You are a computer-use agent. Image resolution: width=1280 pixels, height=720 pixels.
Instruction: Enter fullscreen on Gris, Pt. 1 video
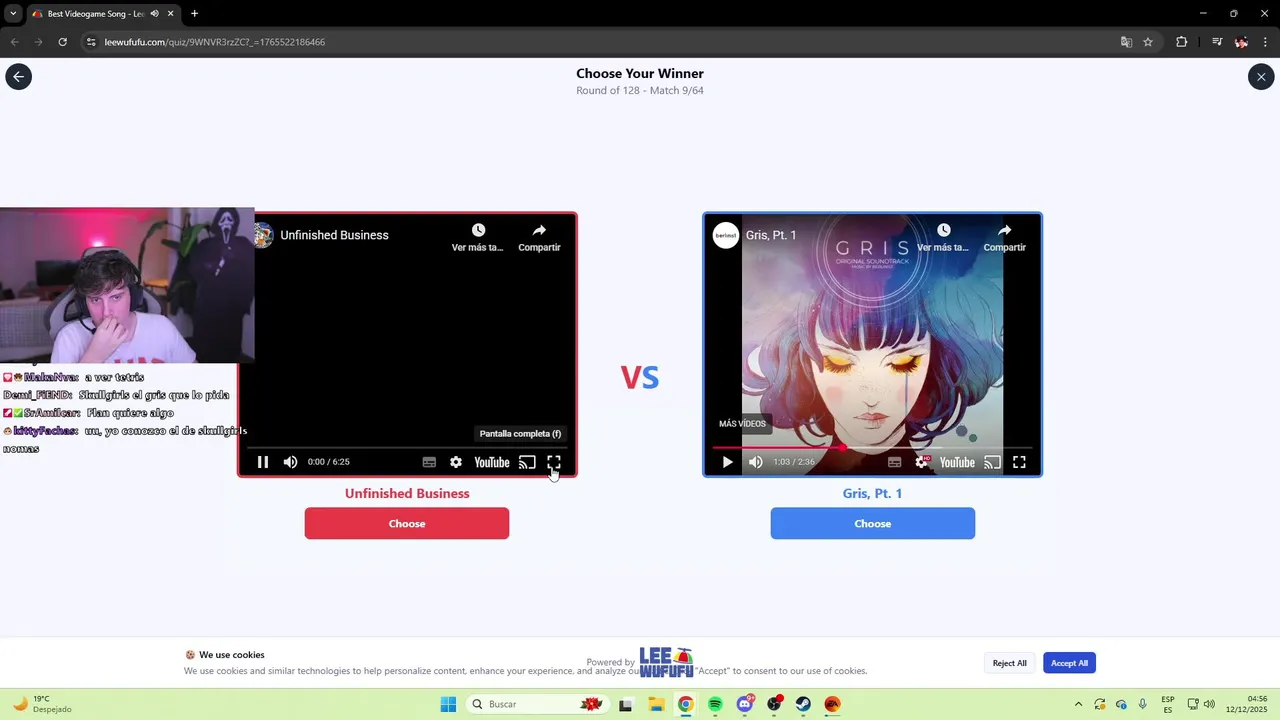point(1019,462)
